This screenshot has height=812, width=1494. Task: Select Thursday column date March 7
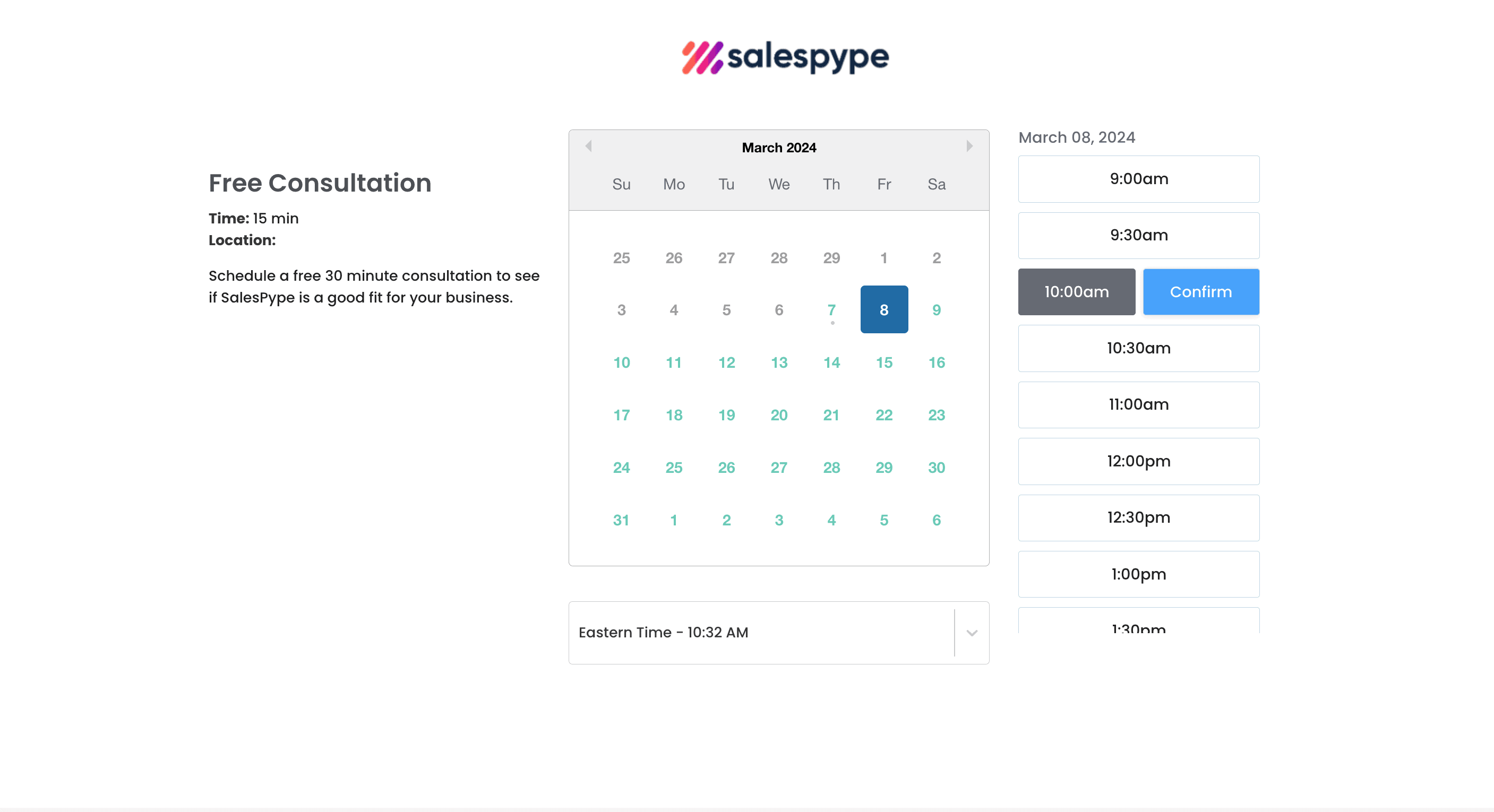click(x=831, y=310)
